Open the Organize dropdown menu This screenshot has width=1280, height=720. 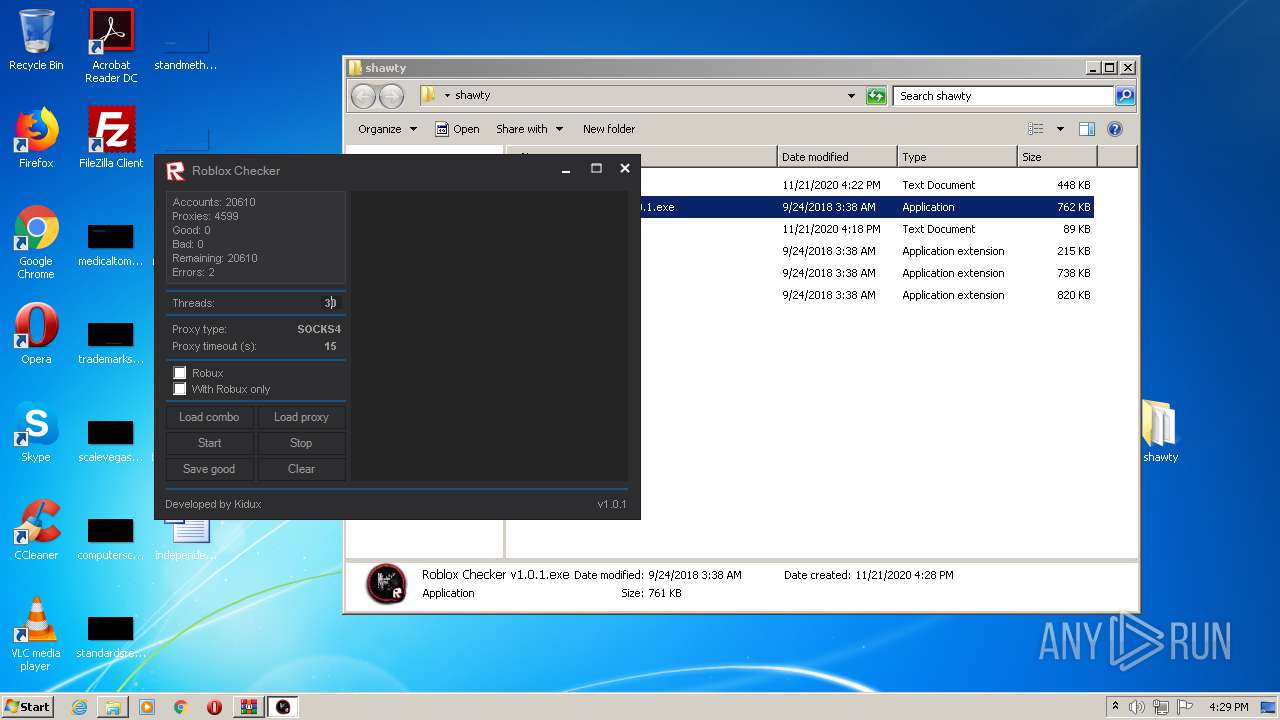[x=387, y=129]
